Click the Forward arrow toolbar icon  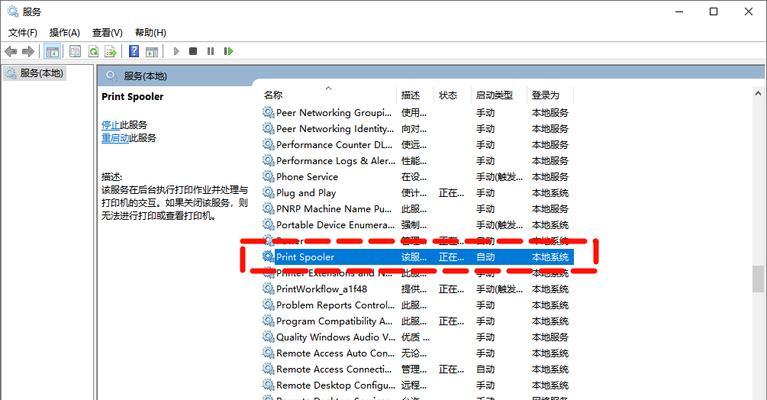pyautogui.click(x=28, y=51)
